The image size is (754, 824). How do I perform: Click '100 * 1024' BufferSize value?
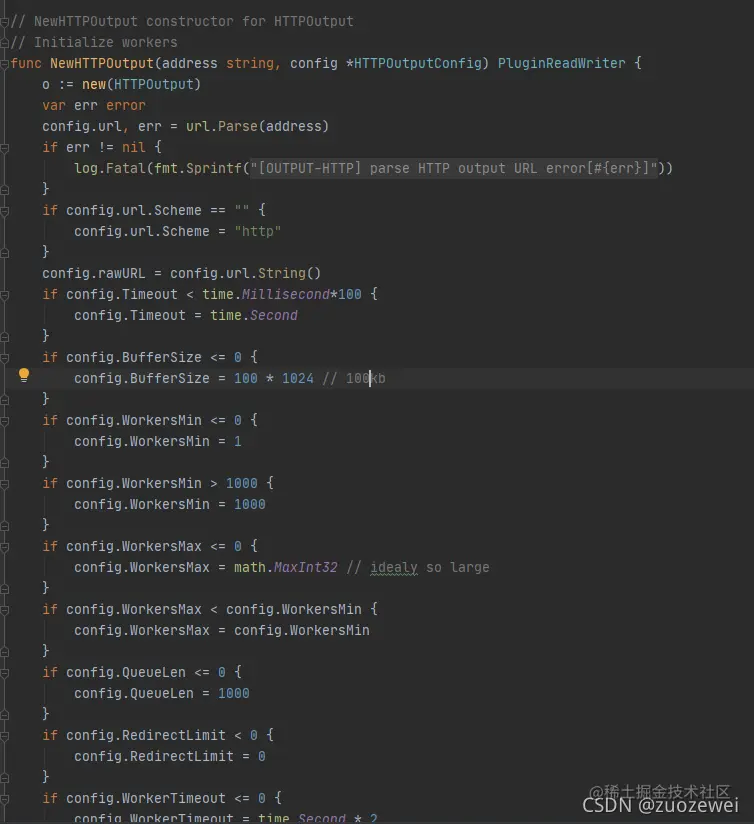pyautogui.click(x=274, y=379)
